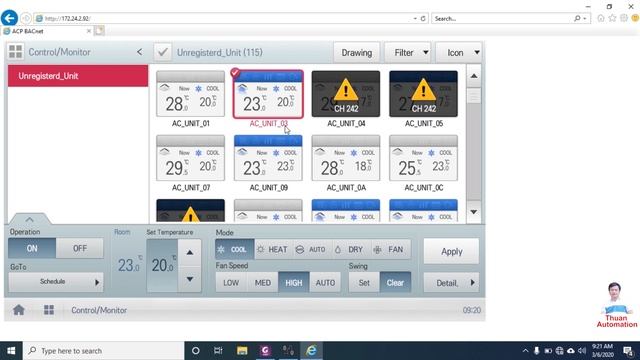This screenshot has width=640, height=360.
Task: Open browser search provider dropdown arrow
Action: tap(585, 18)
